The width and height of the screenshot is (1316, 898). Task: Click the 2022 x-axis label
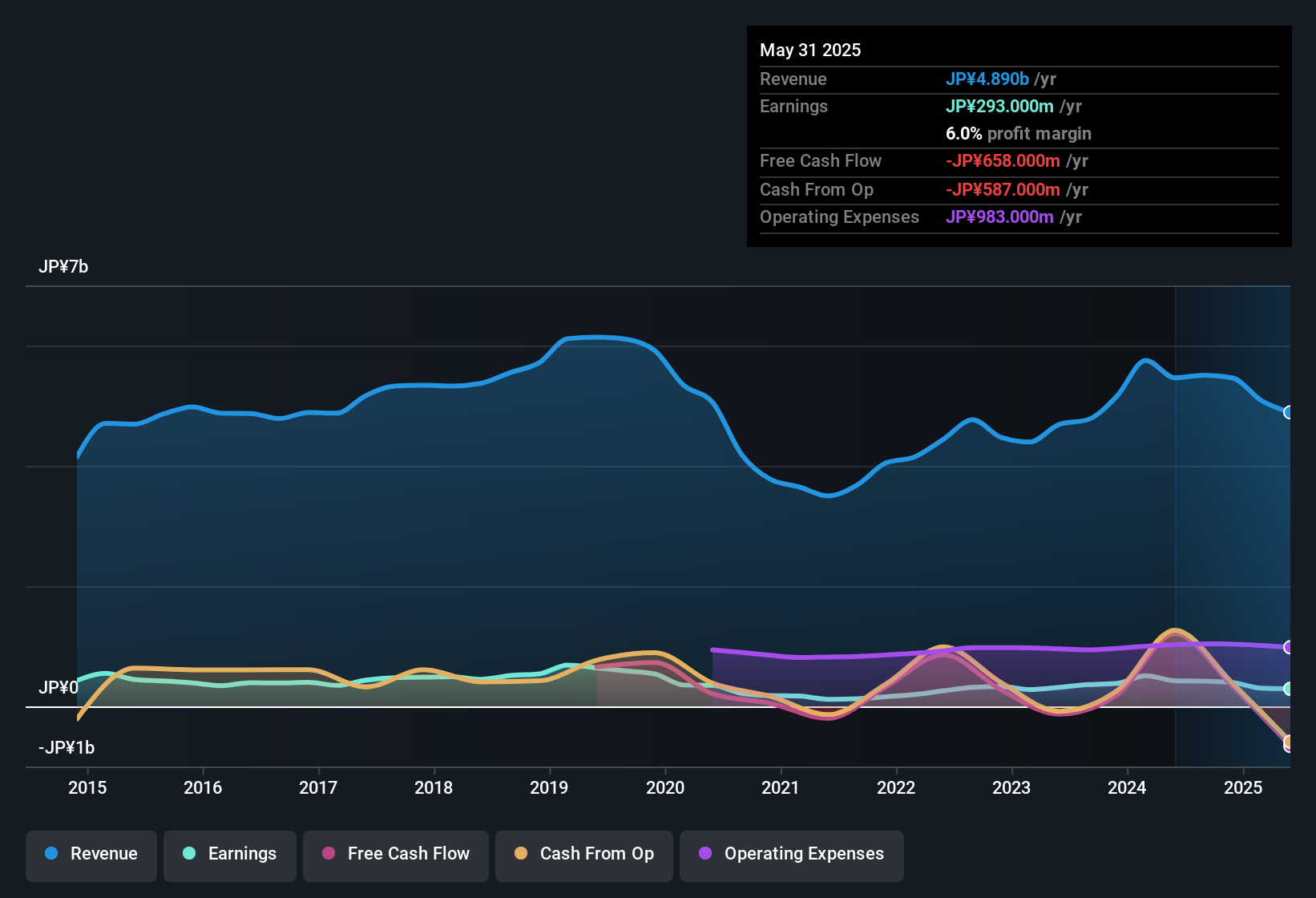tap(896, 787)
